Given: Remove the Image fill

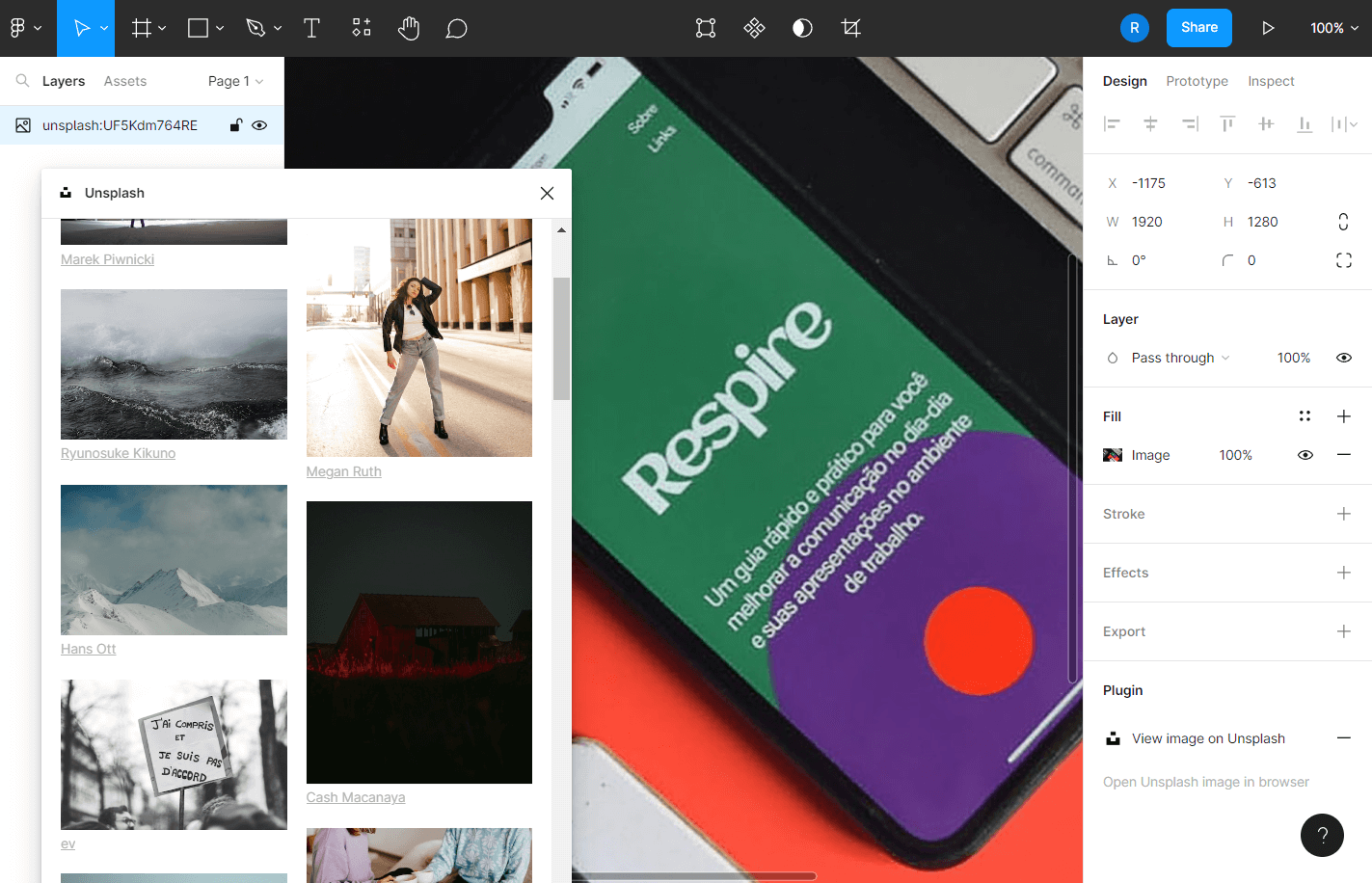Looking at the screenshot, I should pos(1343,455).
